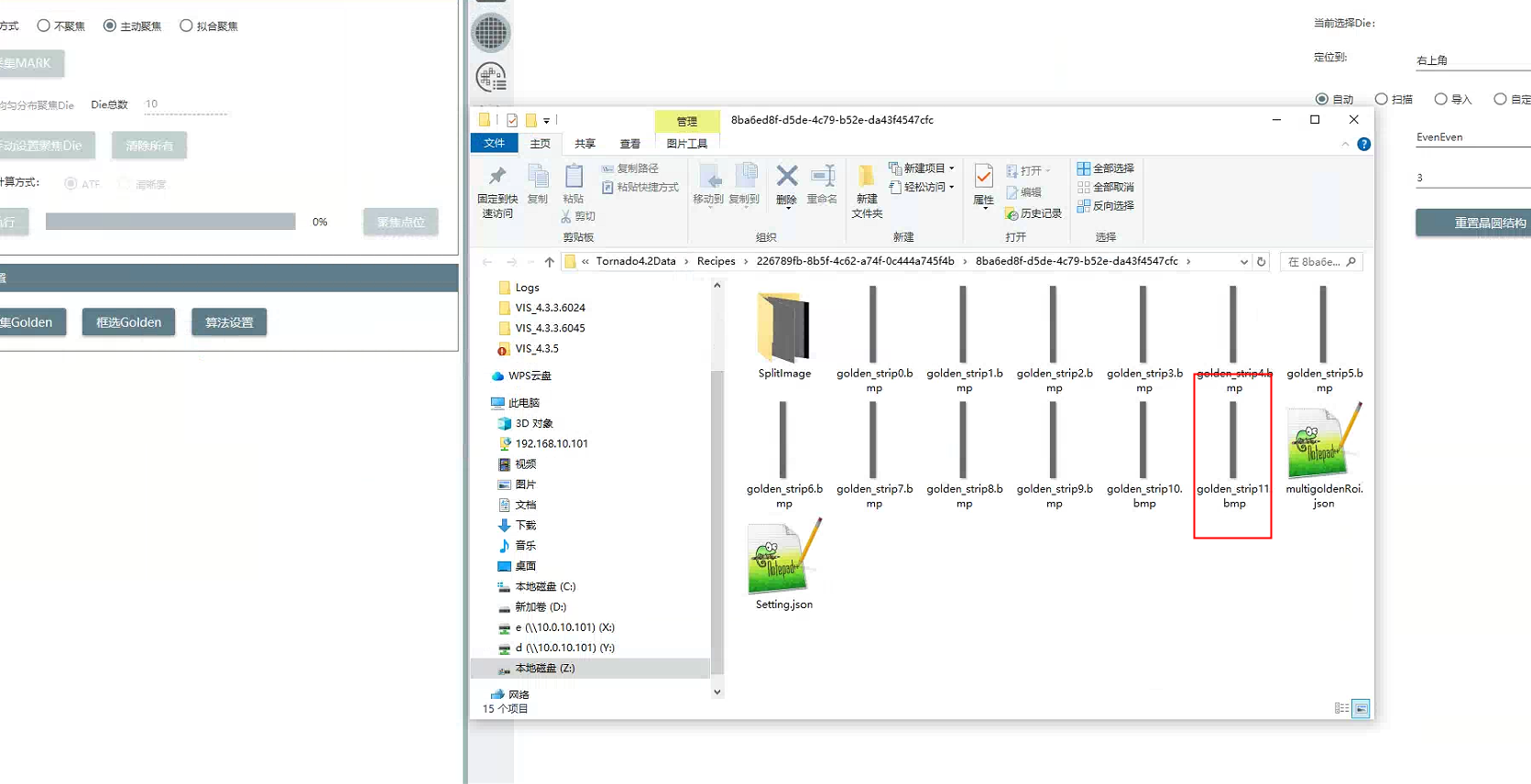Image resolution: width=1531 pixels, height=784 pixels.
Task: Click the New folder icon
Action: (x=866, y=176)
